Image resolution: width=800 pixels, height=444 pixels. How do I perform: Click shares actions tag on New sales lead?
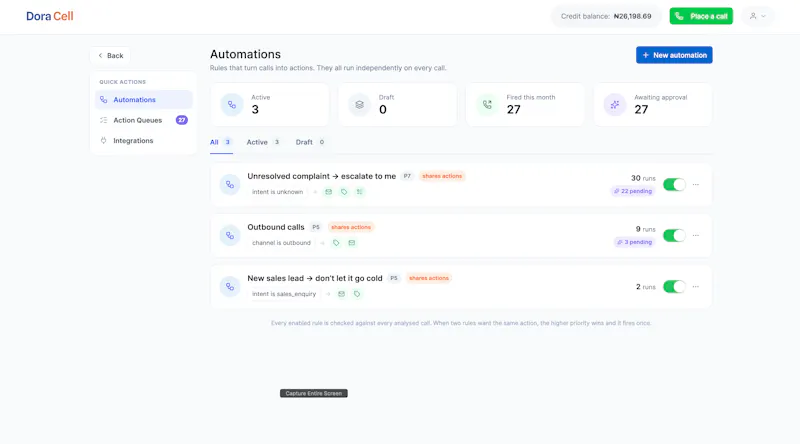click(x=429, y=278)
